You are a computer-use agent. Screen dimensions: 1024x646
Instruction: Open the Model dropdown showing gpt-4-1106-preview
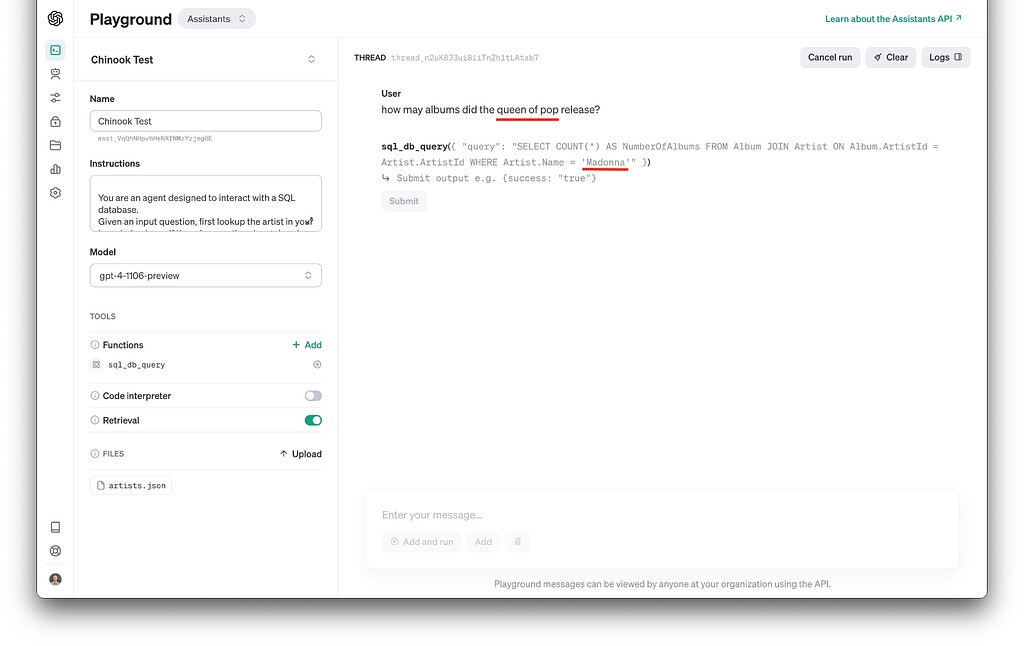pyautogui.click(x=205, y=275)
